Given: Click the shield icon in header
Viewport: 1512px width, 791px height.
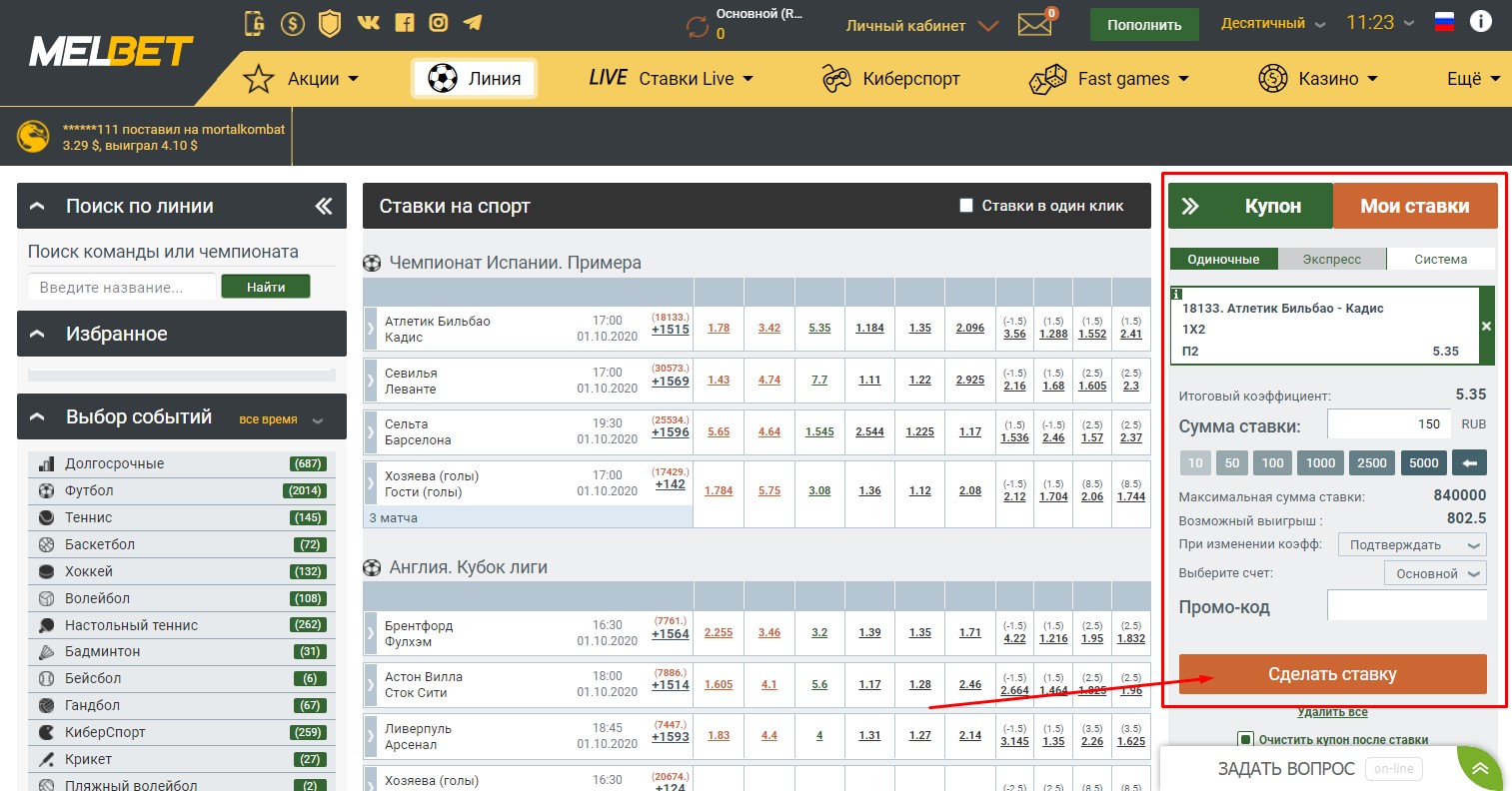Looking at the screenshot, I should (x=330, y=23).
